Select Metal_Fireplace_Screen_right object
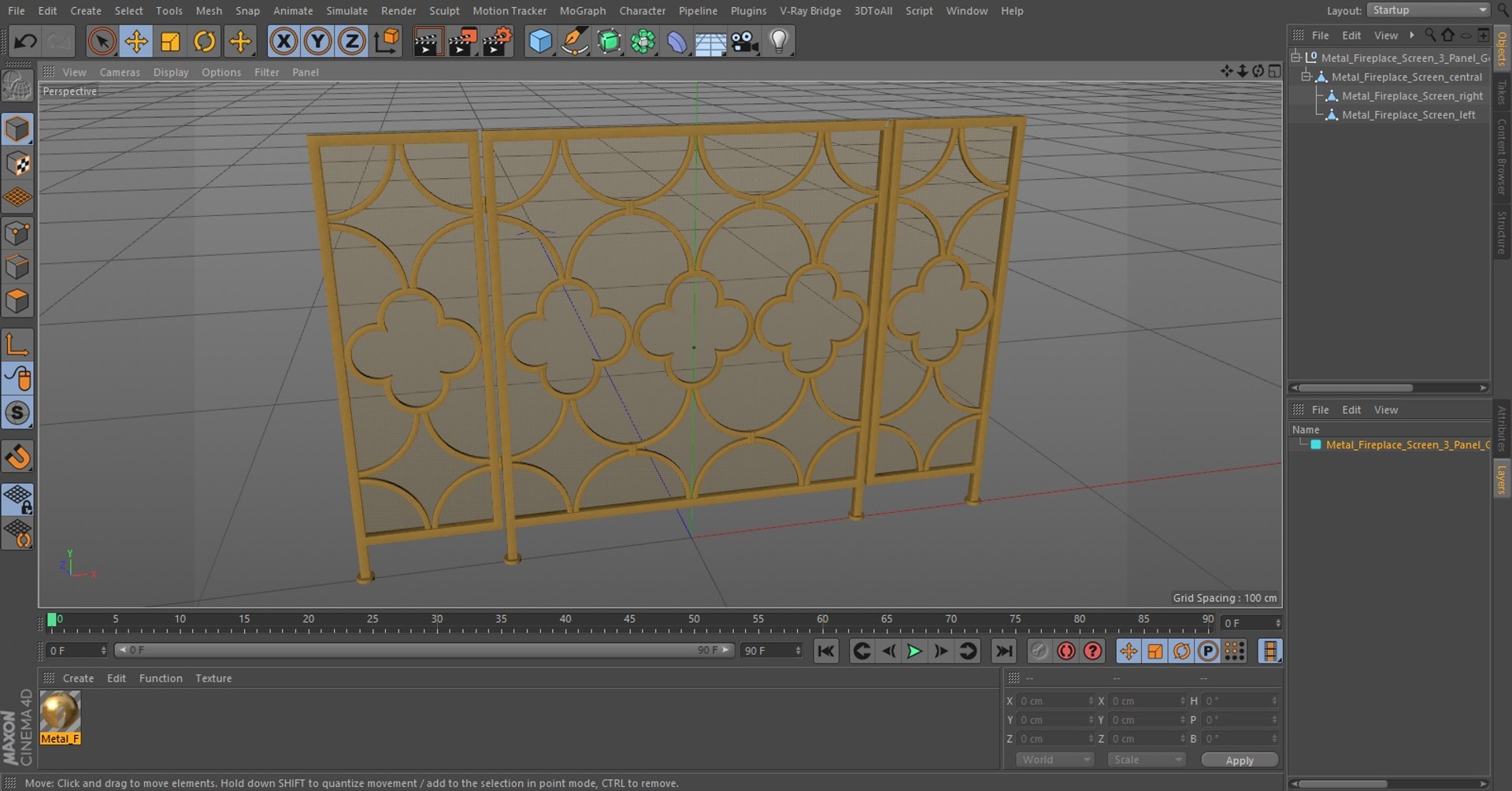 (1412, 95)
